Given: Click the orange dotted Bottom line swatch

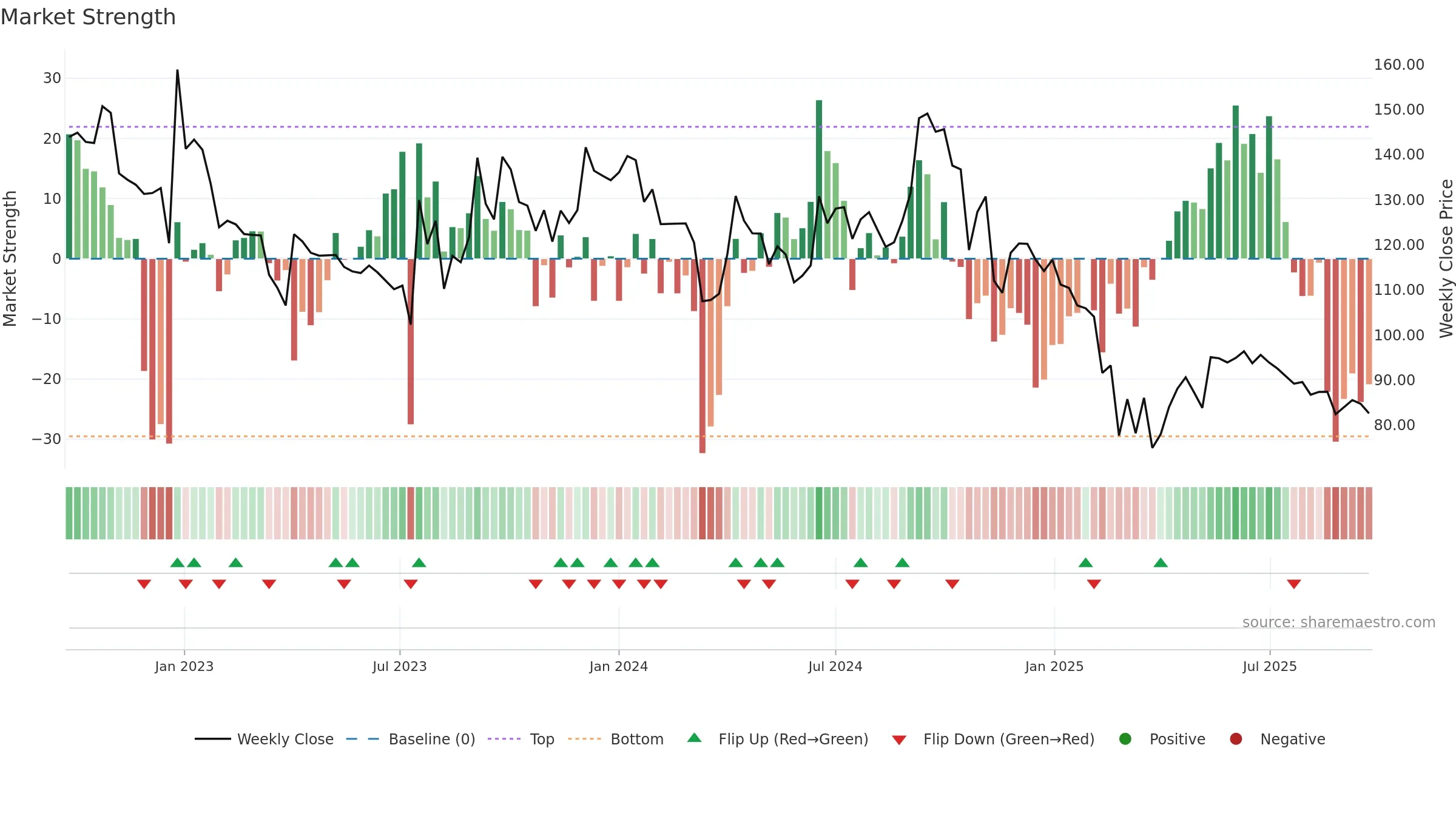Looking at the screenshot, I should click(584, 739).
